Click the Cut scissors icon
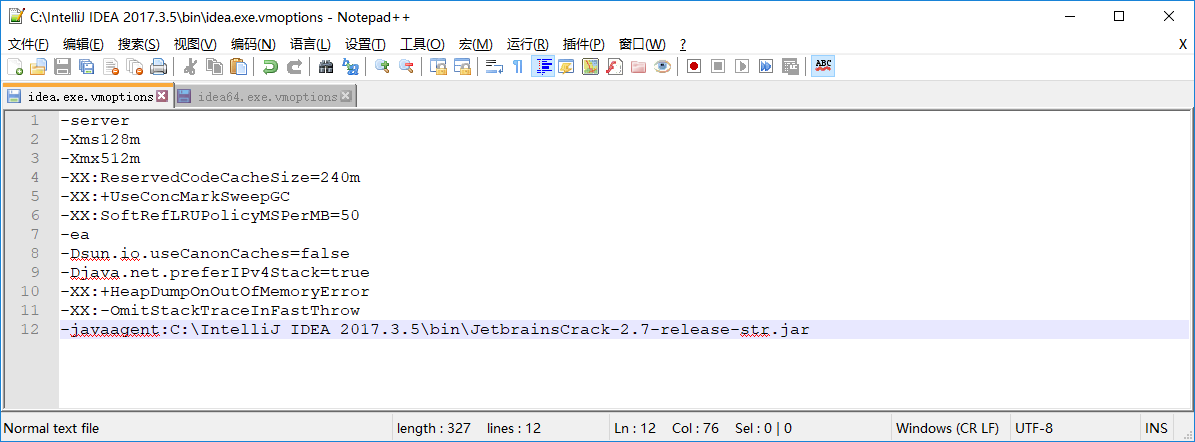This screenshot has width=1195, height=442. 191,67
